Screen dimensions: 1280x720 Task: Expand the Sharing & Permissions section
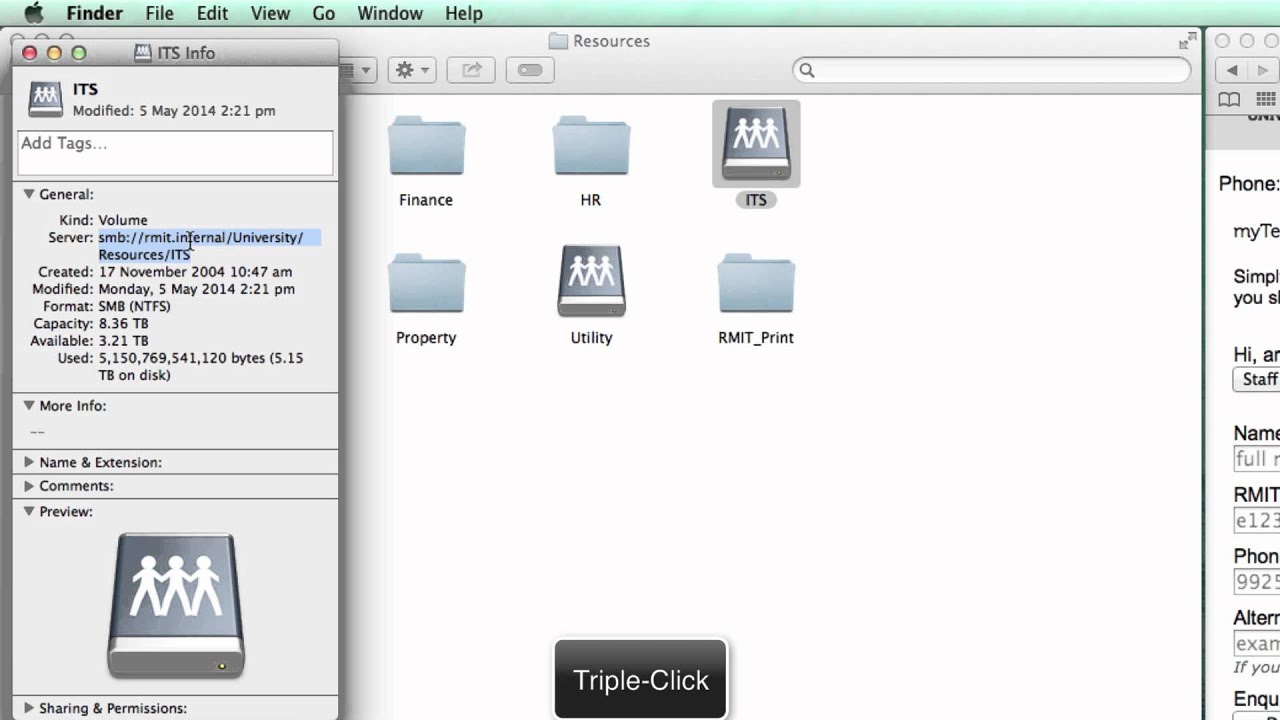point(29,708)
